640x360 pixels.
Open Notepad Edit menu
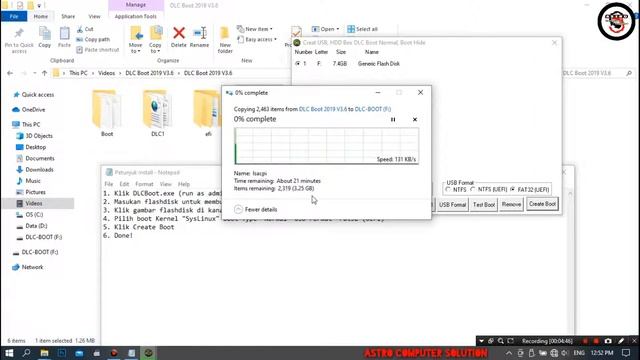[x=124, y=184]
